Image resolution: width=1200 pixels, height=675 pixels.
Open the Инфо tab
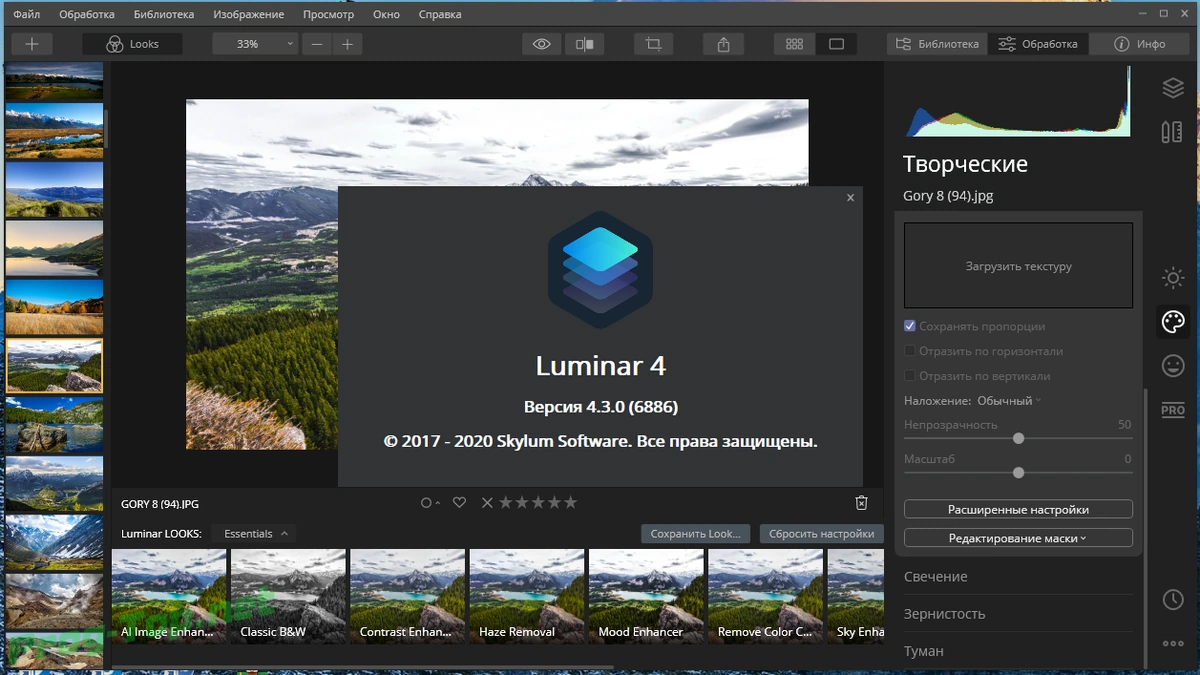1139,44
